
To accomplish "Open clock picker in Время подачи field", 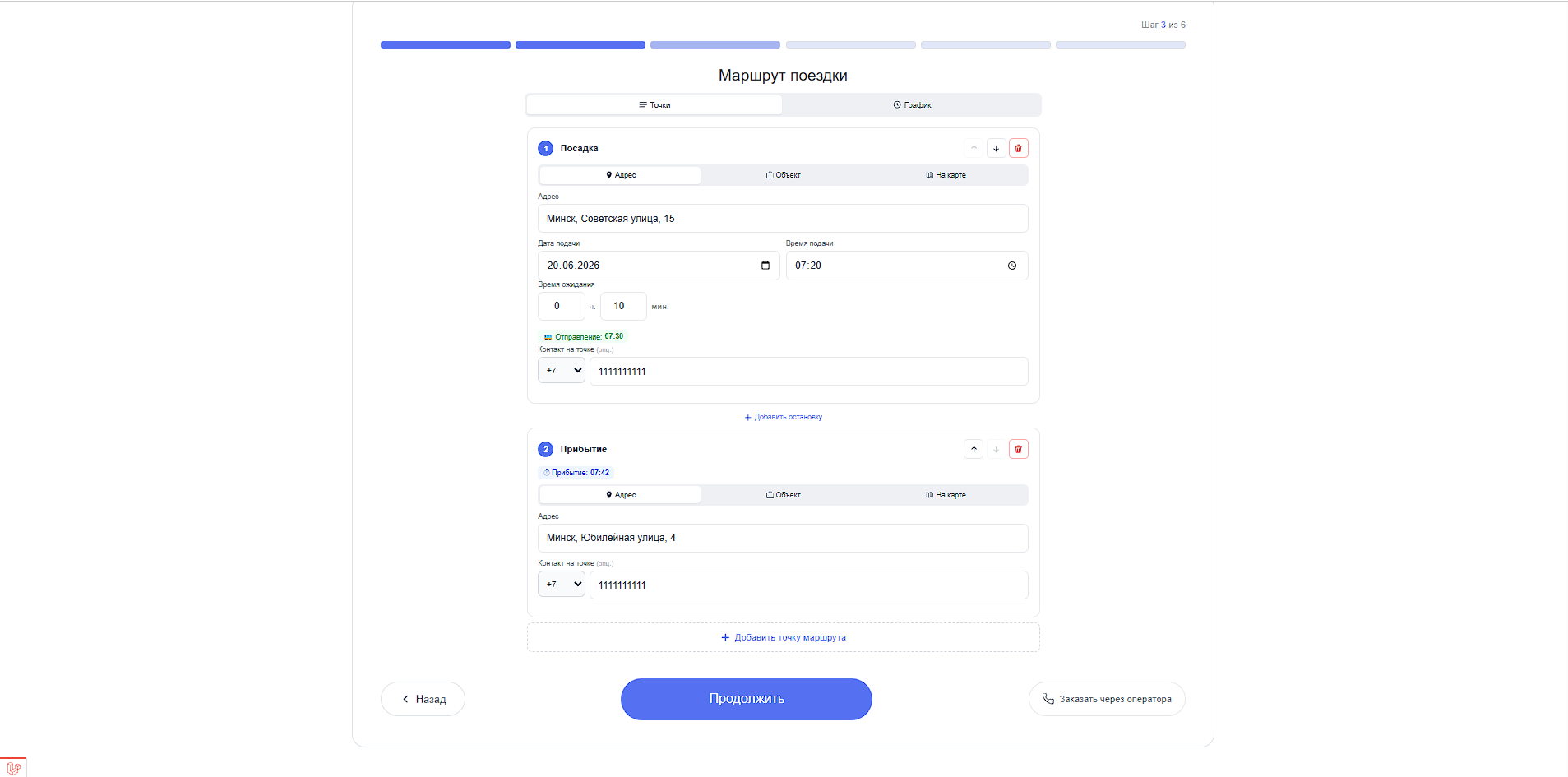I will click(x=1012, y=266).
